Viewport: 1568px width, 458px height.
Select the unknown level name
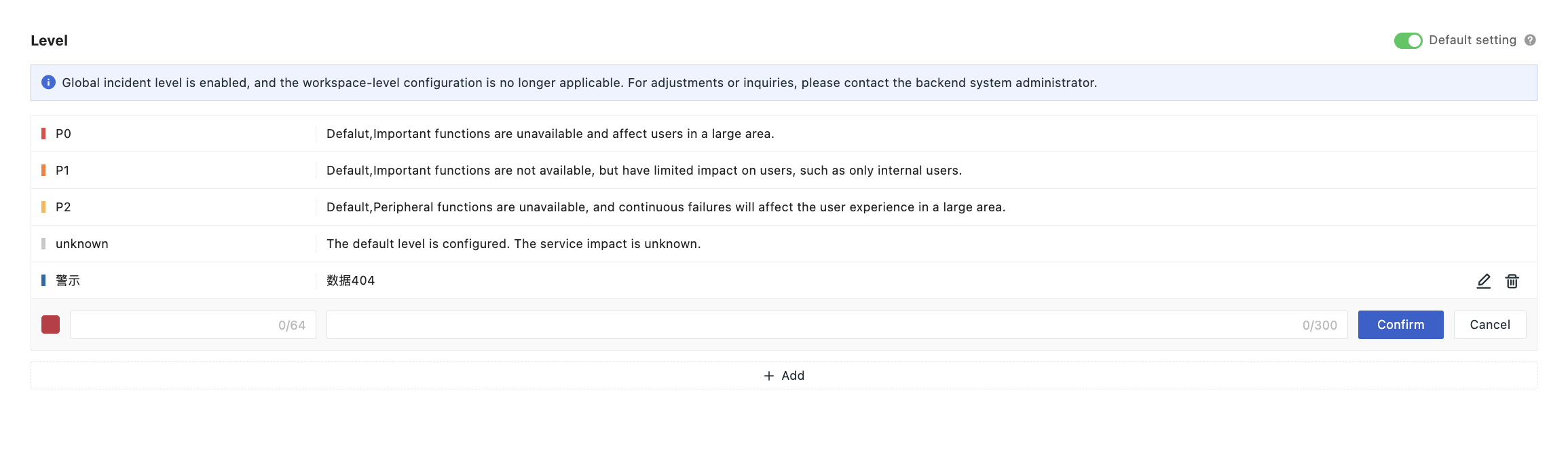tap(82, 244)
